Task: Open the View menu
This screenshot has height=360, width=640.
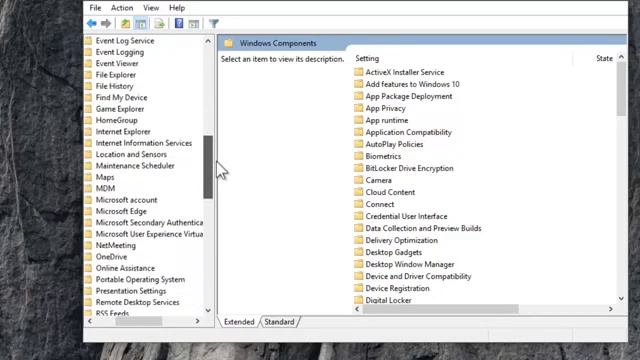Action: [151, 8]
